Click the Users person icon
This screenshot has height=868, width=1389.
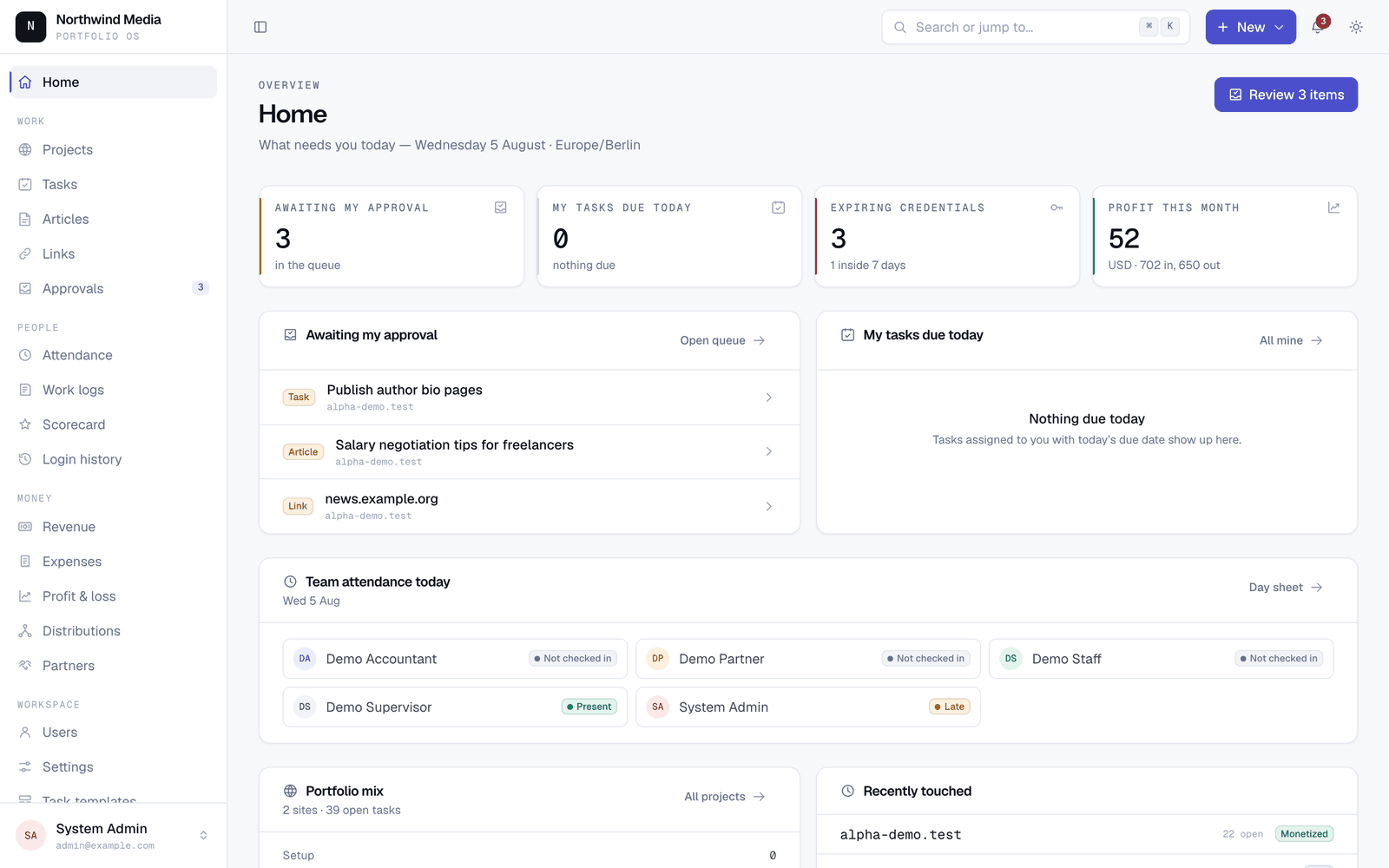pos(25,733)
